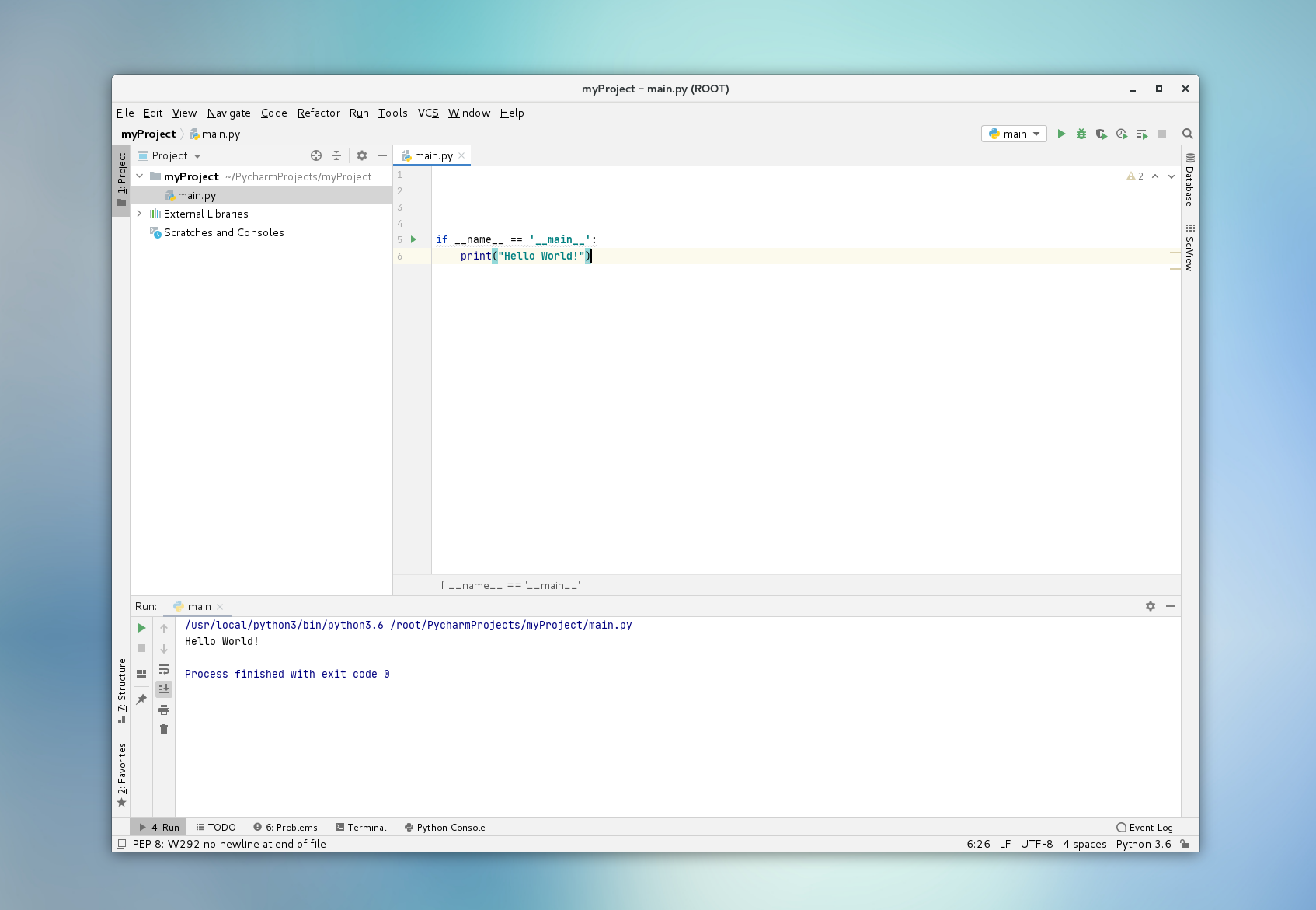Click the Search Everywhere magnifier icon
Viewport: 1316px width, 910px height.
pos(1188,134)
